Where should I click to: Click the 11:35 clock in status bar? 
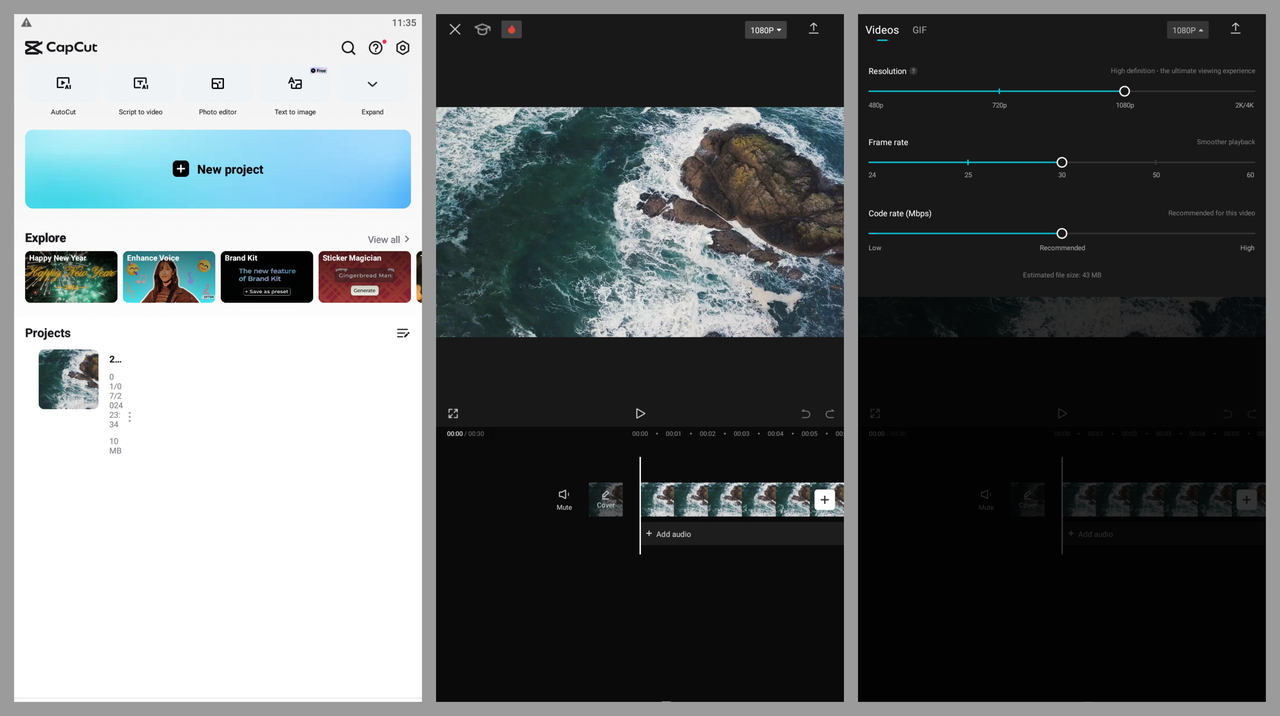click(x=404, y=22)
